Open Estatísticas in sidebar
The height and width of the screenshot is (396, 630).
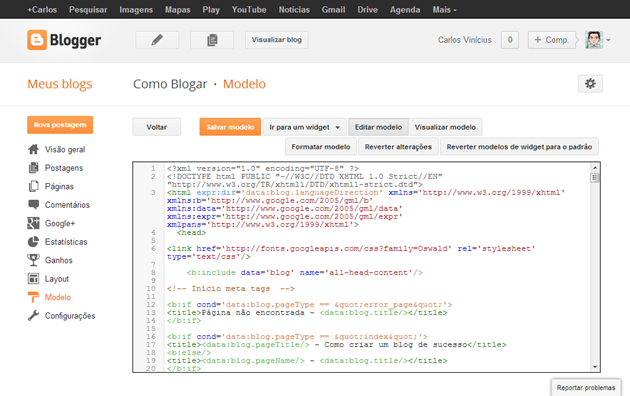coord(66,242)
